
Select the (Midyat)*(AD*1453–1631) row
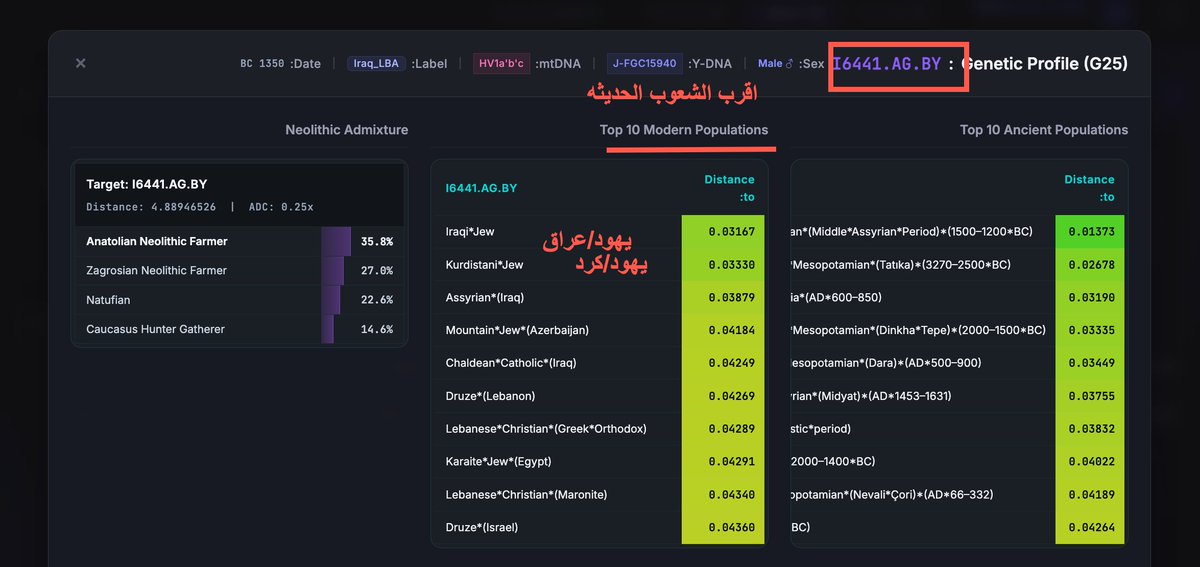(958, 396)
